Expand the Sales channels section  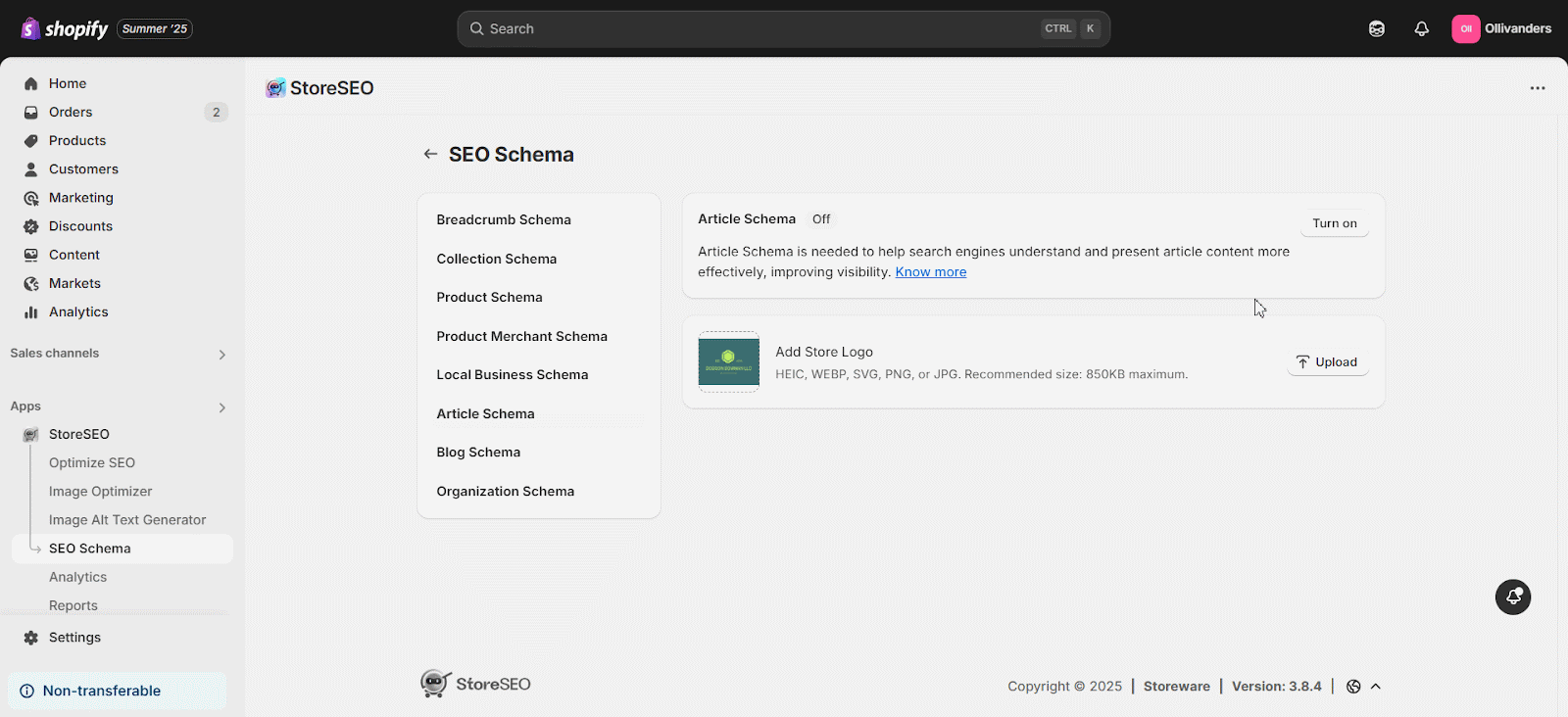click(x=222, y=355)
